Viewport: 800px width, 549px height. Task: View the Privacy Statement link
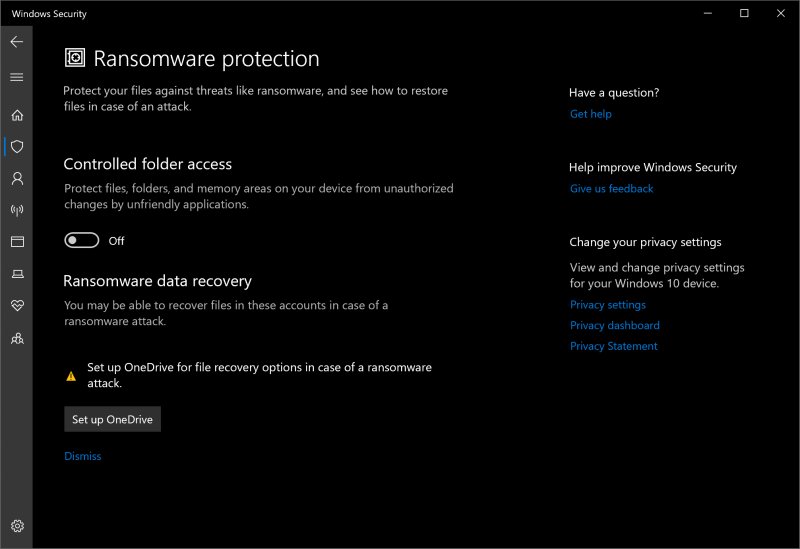coord(614,346)
